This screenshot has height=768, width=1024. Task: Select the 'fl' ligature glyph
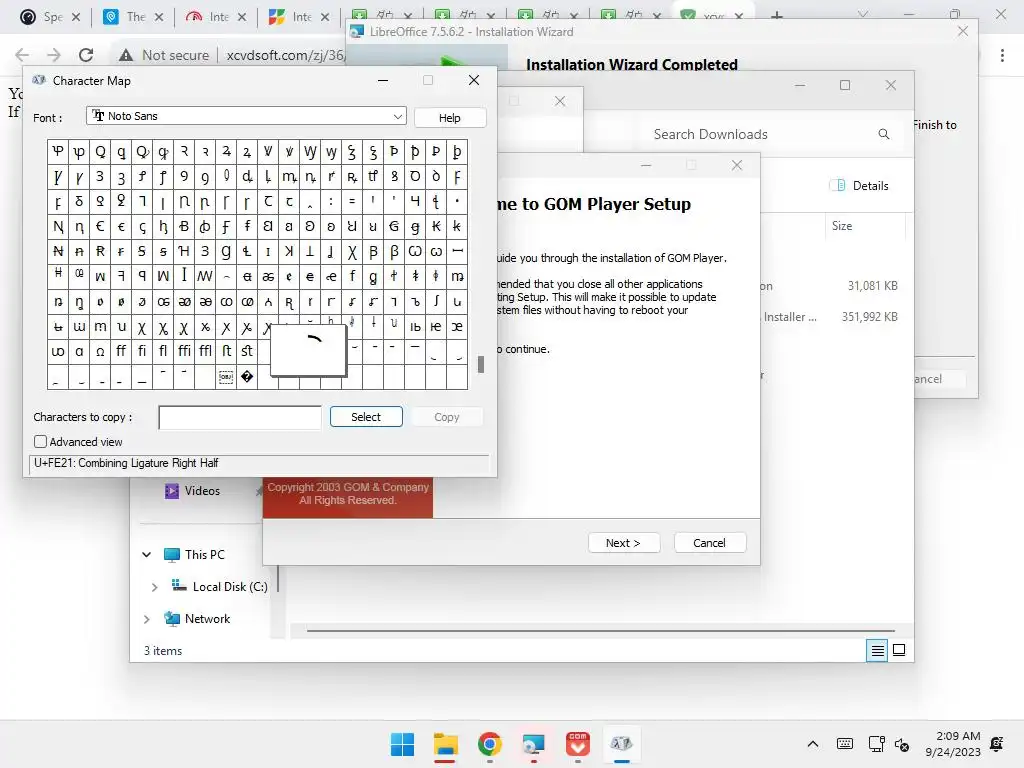pyautogui.click(x=163, y=351)
